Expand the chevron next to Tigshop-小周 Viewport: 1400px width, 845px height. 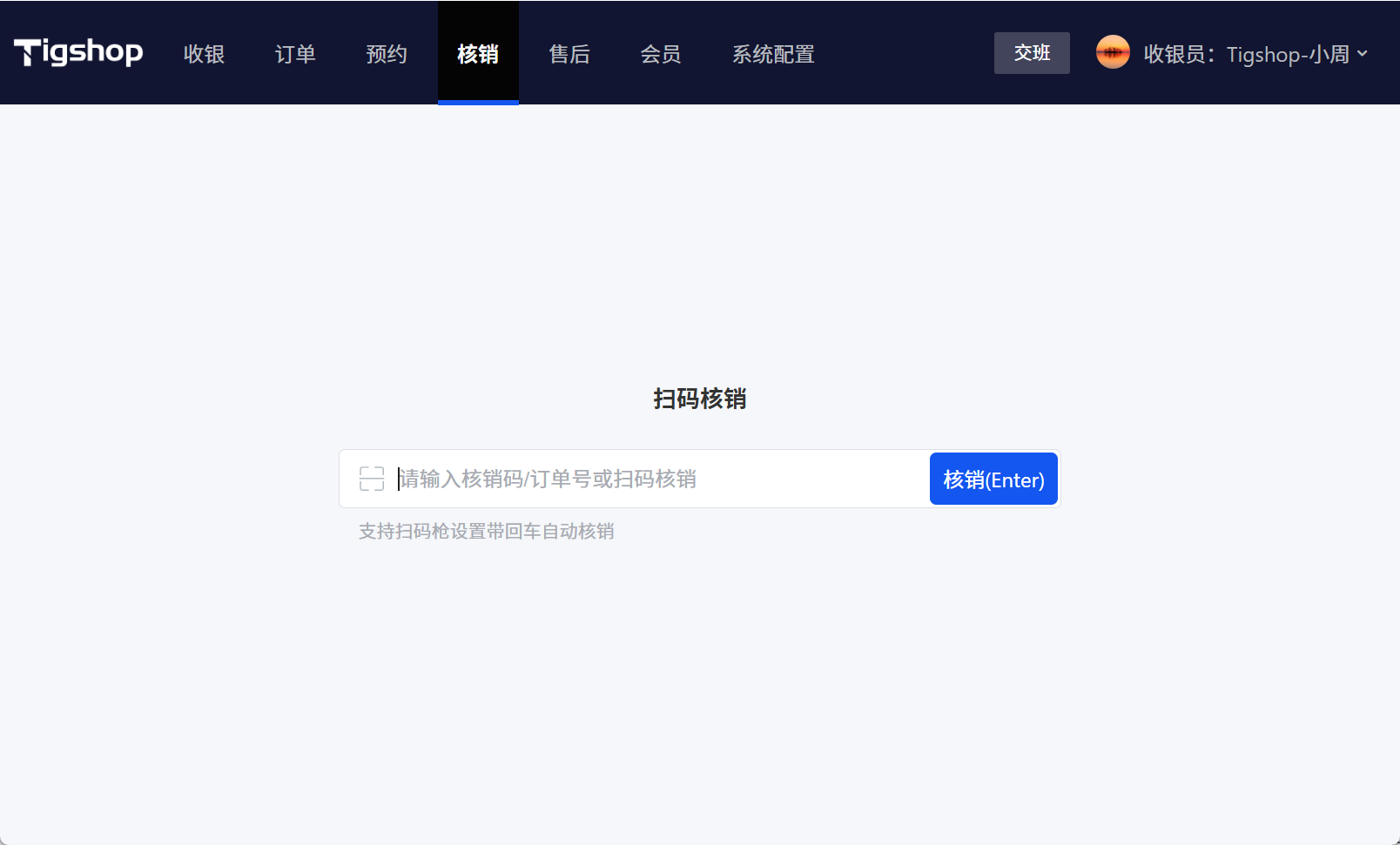click(x=1363, y=54)
